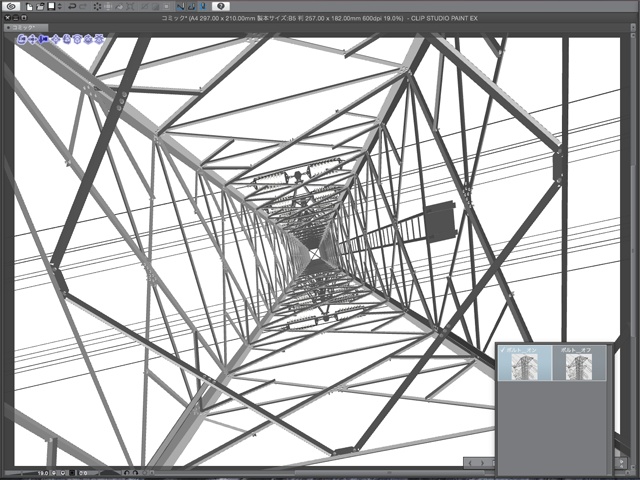Toggle Snap to Special Ruler icon
This screenshot has height=480, width=640.
click(191, 7)
